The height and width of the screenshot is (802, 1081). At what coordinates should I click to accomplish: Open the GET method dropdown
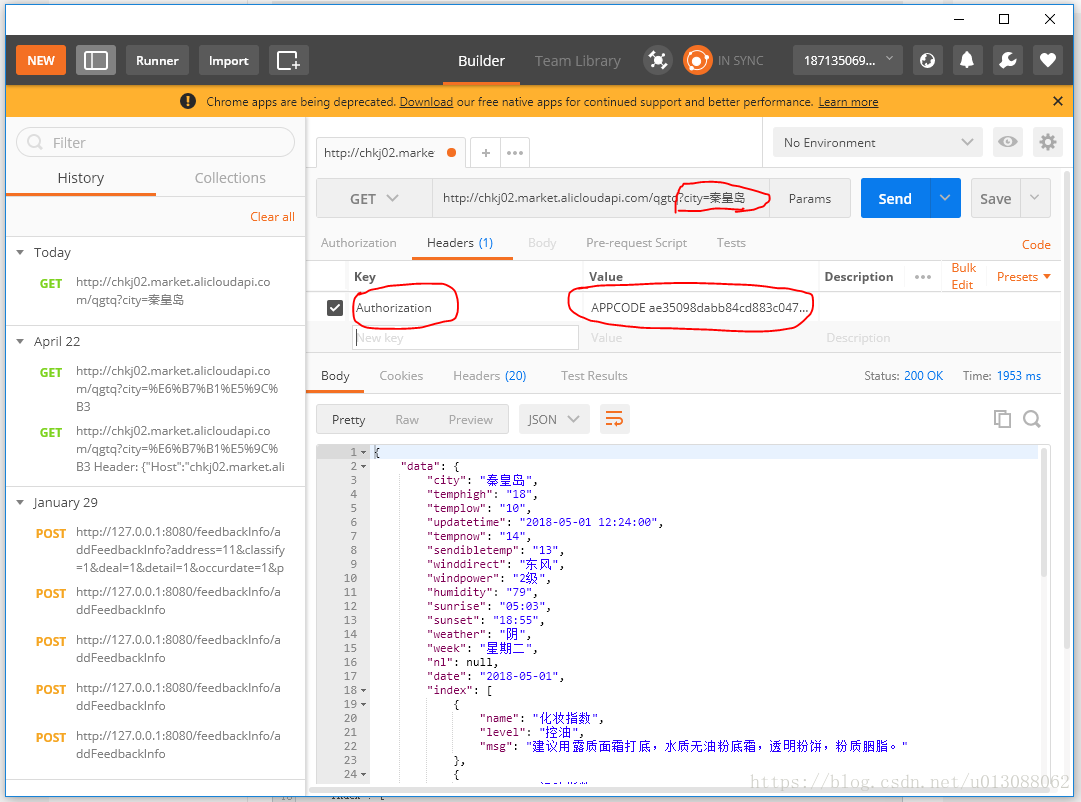pos(374,198)
